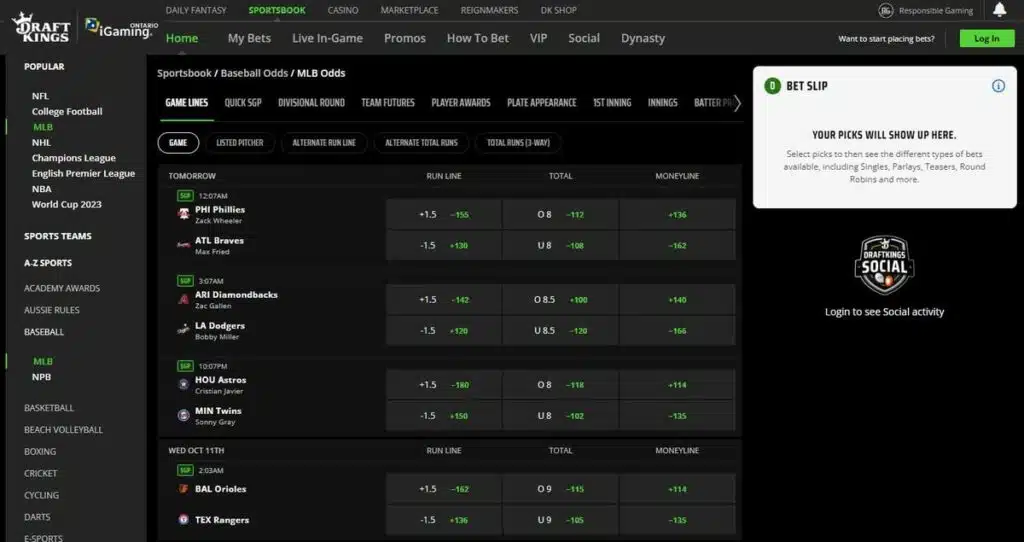Open Casino in top bar
1024x542 pixels.
pyautogui.click(x=343, y=10)
